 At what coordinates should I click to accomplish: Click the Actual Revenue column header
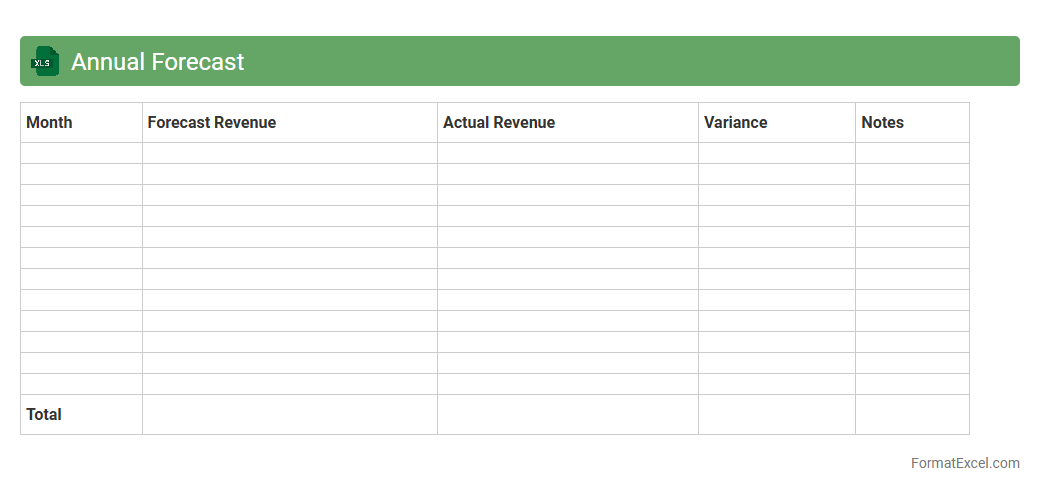click(498, 122)
